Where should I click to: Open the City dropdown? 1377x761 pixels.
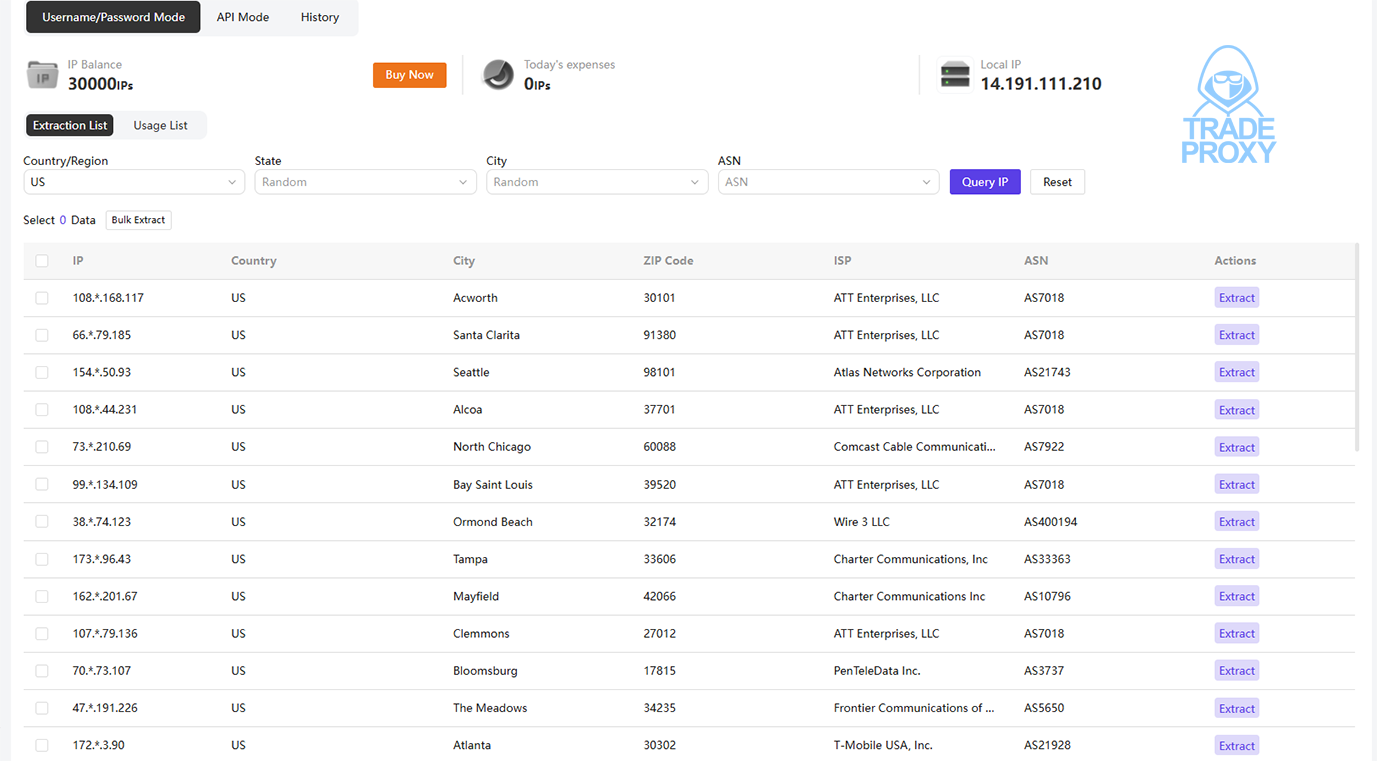[597, 182]
